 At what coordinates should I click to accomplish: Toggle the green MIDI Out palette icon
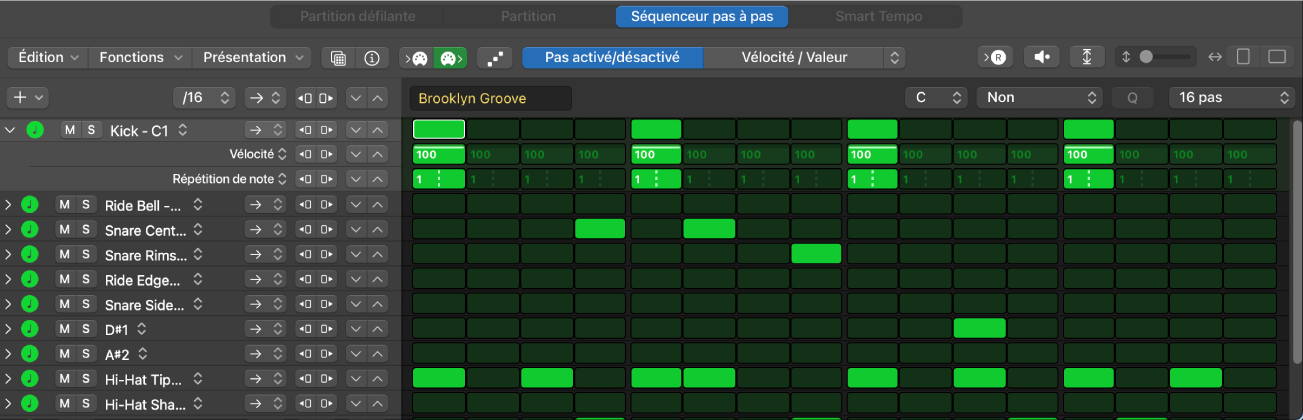point(450,58)
